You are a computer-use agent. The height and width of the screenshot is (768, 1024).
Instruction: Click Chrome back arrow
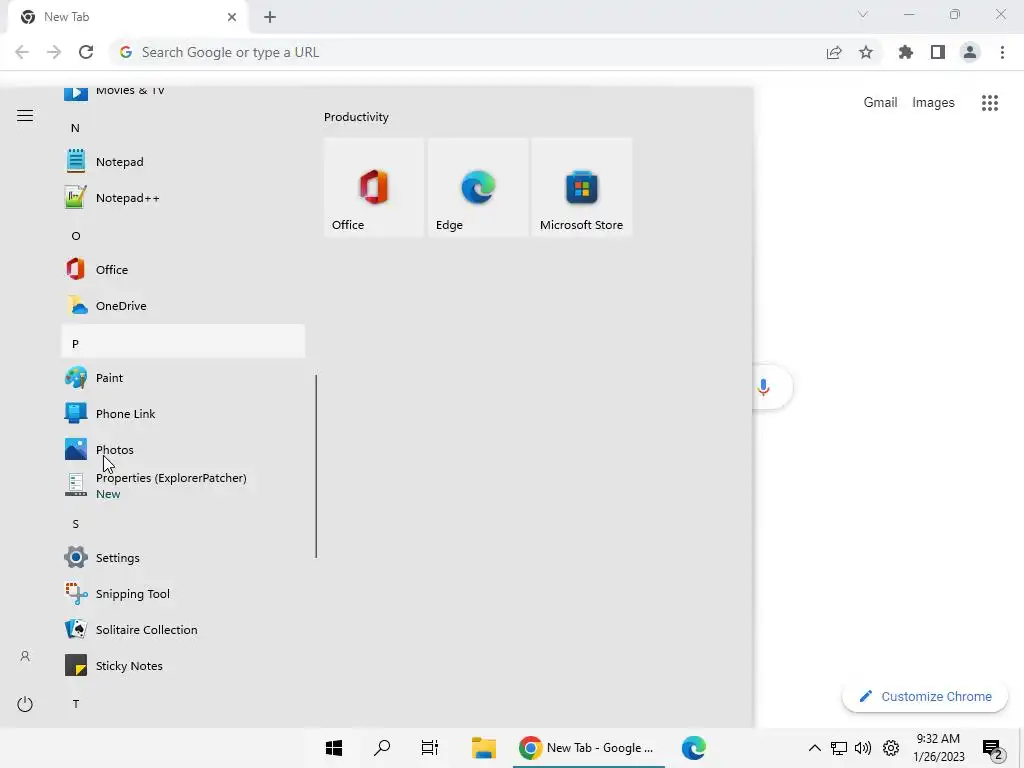[22, 52]
